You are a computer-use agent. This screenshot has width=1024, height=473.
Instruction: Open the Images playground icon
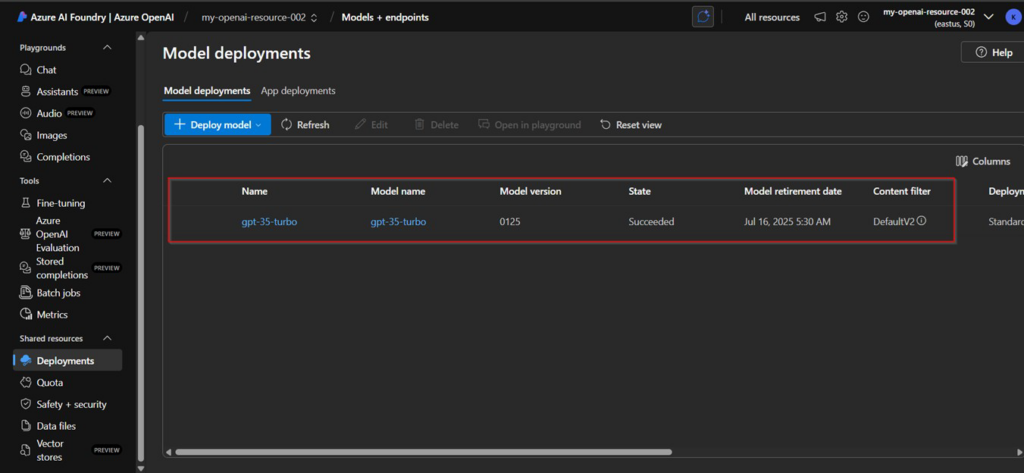(25, 135)
